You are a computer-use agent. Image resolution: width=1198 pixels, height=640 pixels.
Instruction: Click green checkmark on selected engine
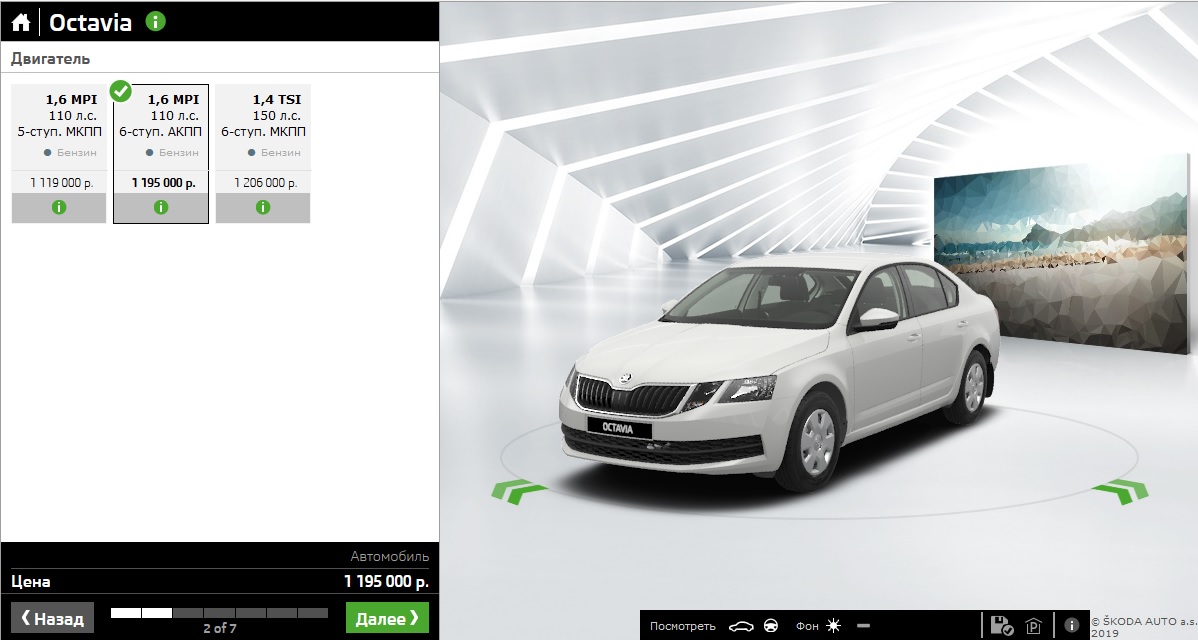pyautogui.click(x=121, y=91)
